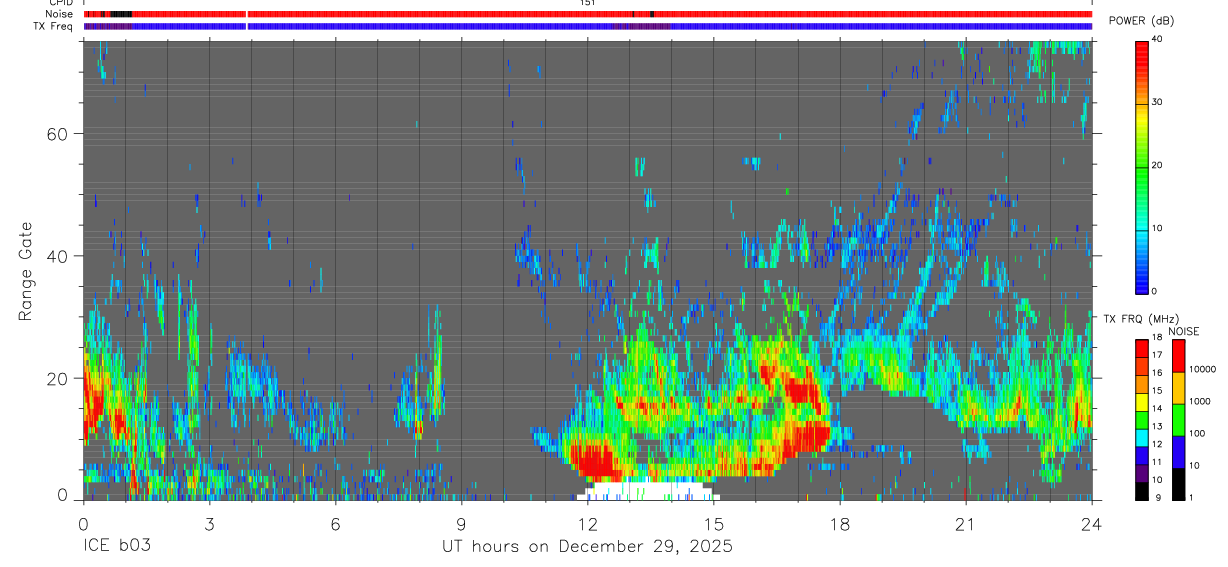Image resolution: width=1228 pixels, height=567 pixels.
Task: Click the 15 tick on UT hours axis
Action: (x=713, y=524)
